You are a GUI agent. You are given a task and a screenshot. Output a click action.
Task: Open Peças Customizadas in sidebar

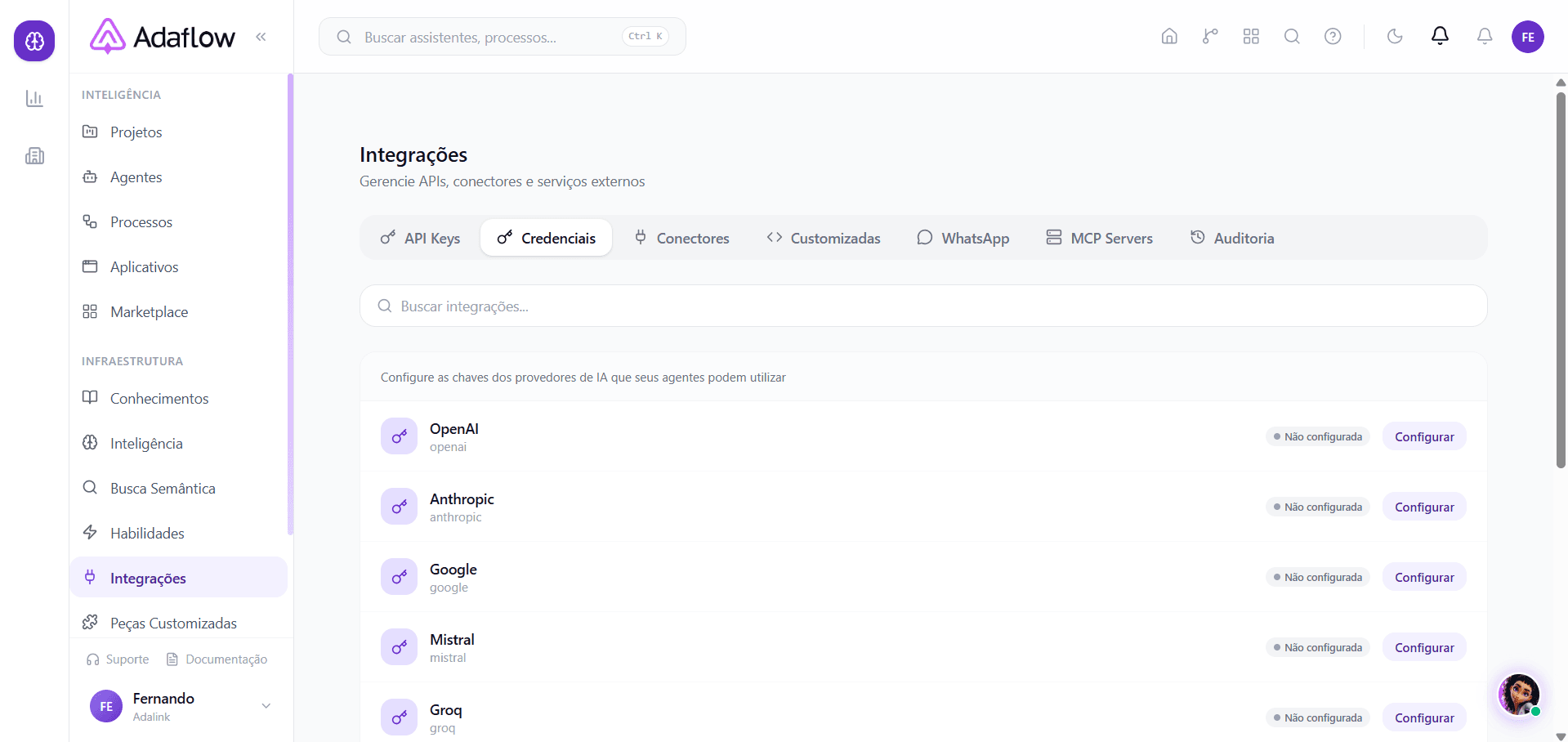[x=178, y=624]
